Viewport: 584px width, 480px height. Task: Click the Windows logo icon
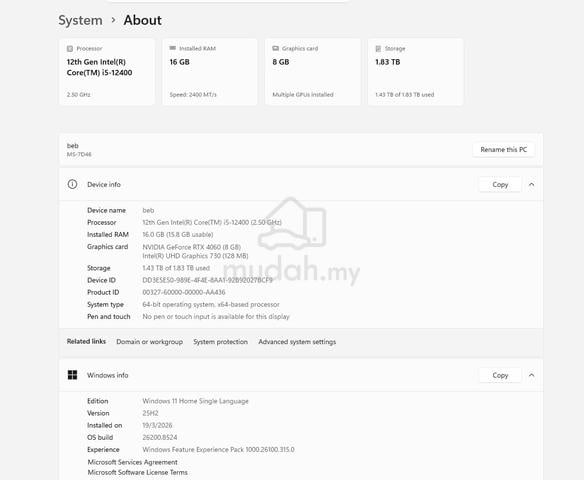pyautogui.click(x=72, y=375)
